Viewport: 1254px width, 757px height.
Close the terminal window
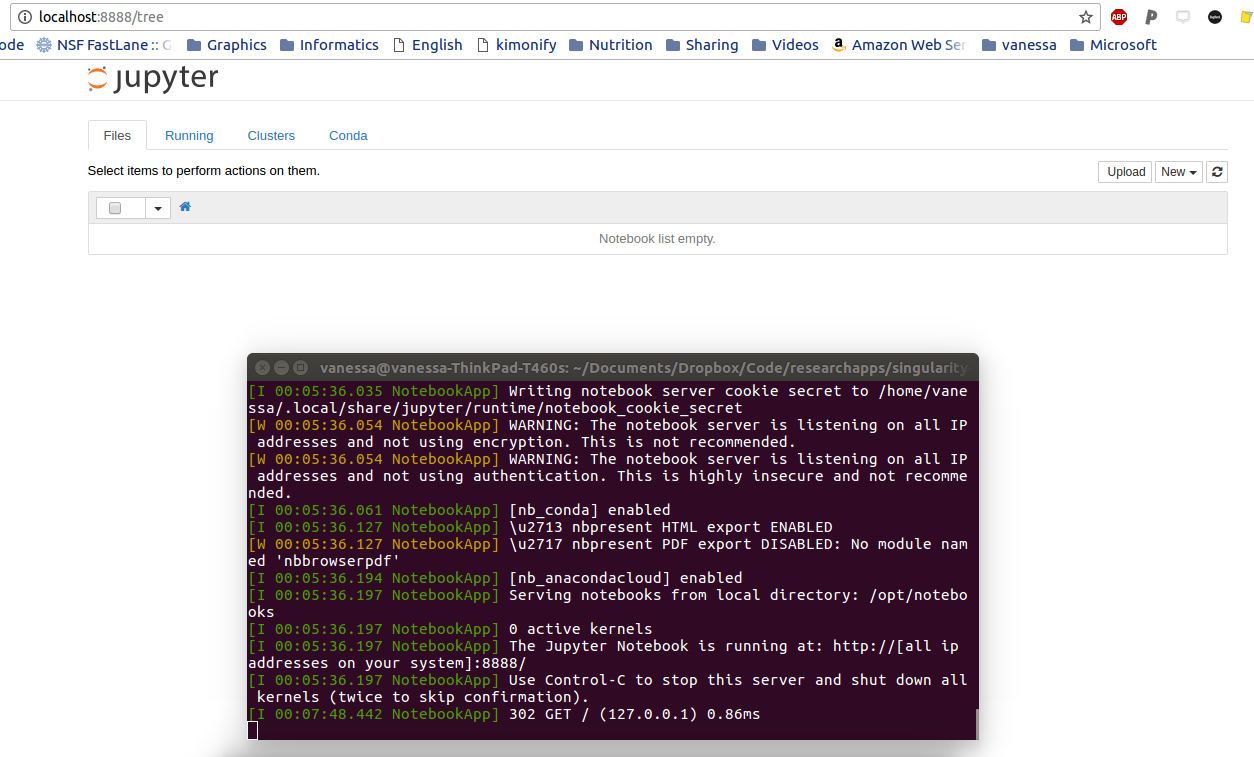(263, 368)
